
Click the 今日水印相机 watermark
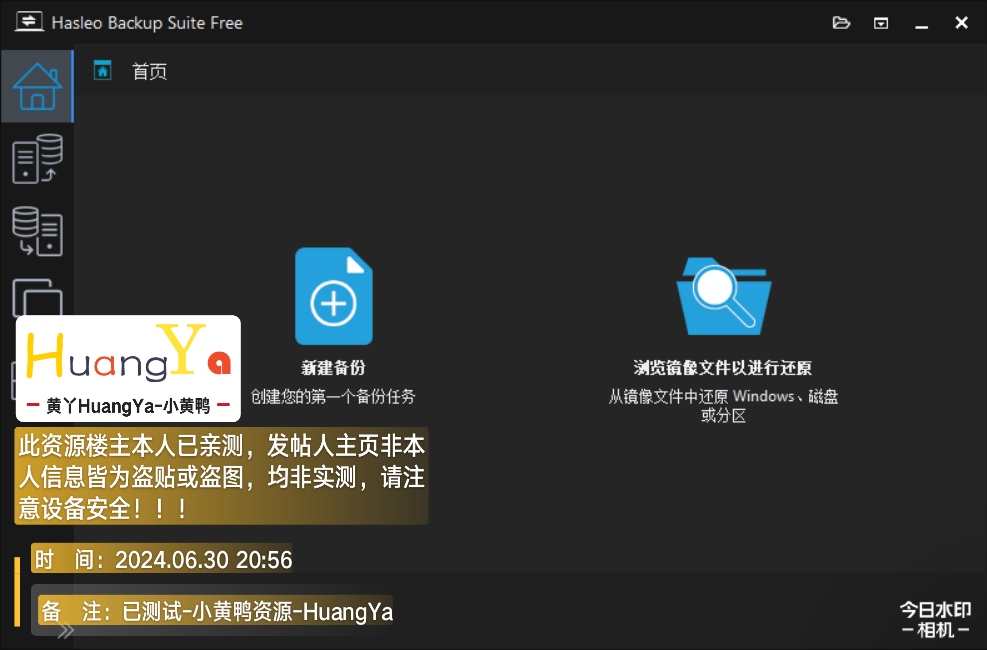pyautogui.click(x=935, y=620)
